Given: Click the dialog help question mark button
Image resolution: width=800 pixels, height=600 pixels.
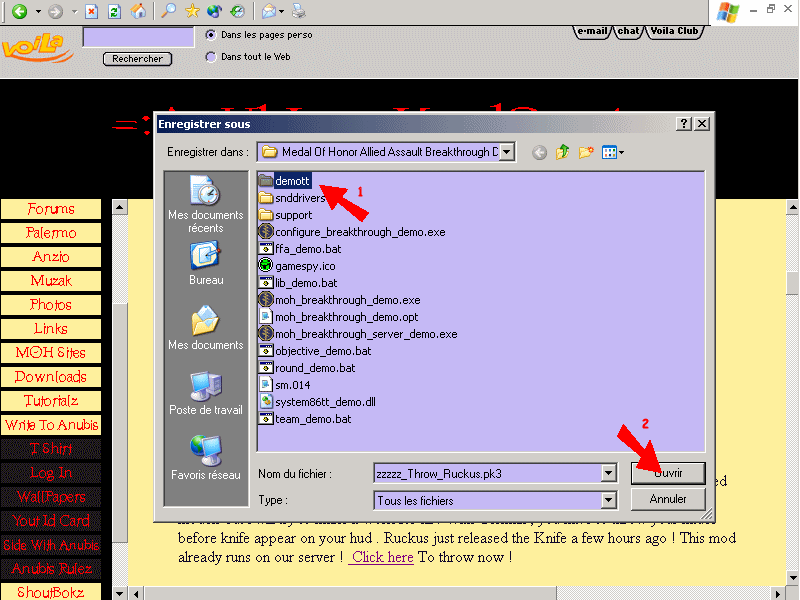Looking at the screenshot, I should coord(684,123).
